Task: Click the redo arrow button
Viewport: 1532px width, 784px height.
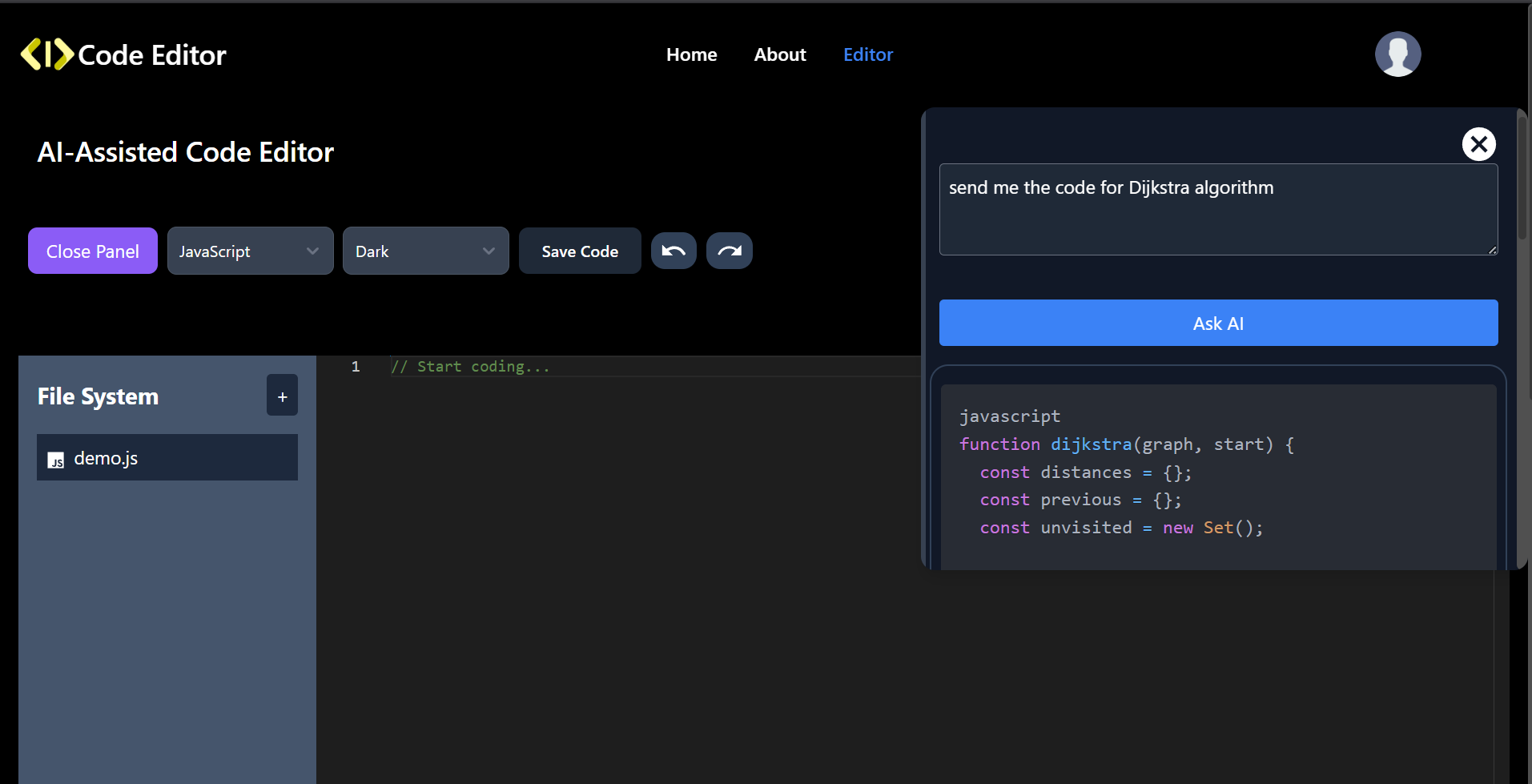Action: pos(729,251)
